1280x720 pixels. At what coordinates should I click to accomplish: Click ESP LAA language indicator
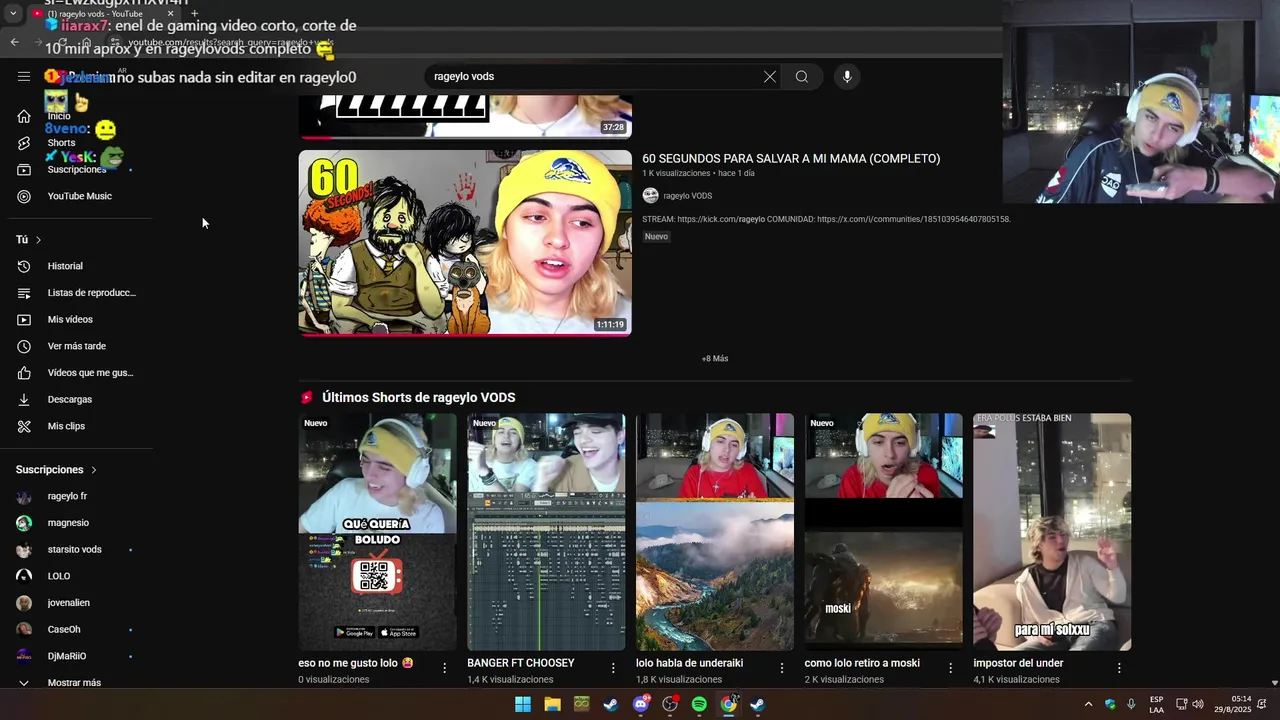[x=1156, y=704]
